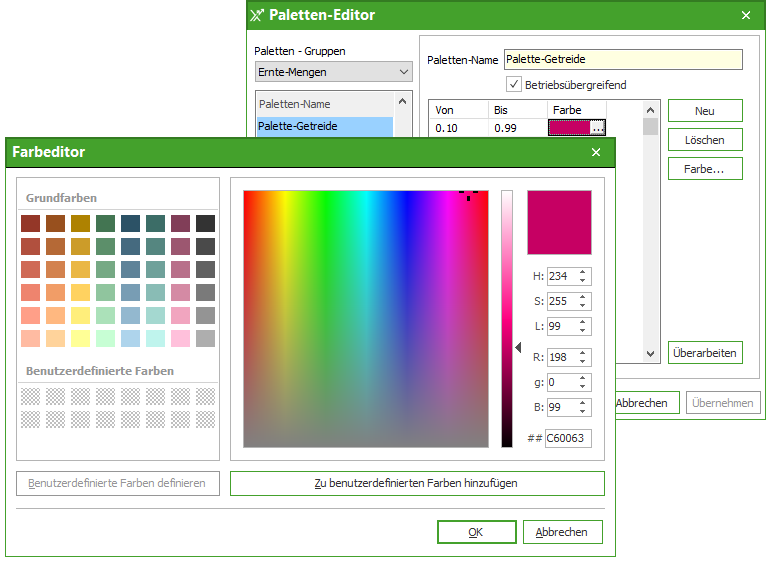
Task: Click the first empty custom color slot
Action: (x=30, y=396)
